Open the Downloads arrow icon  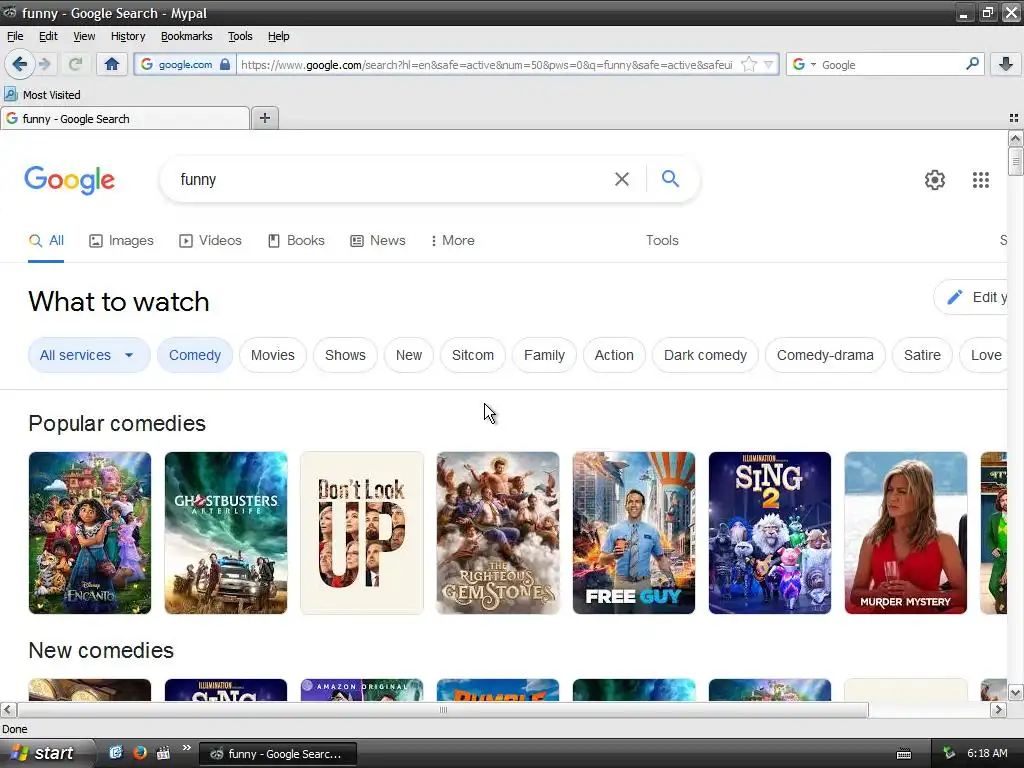[x=1006, y=63]
